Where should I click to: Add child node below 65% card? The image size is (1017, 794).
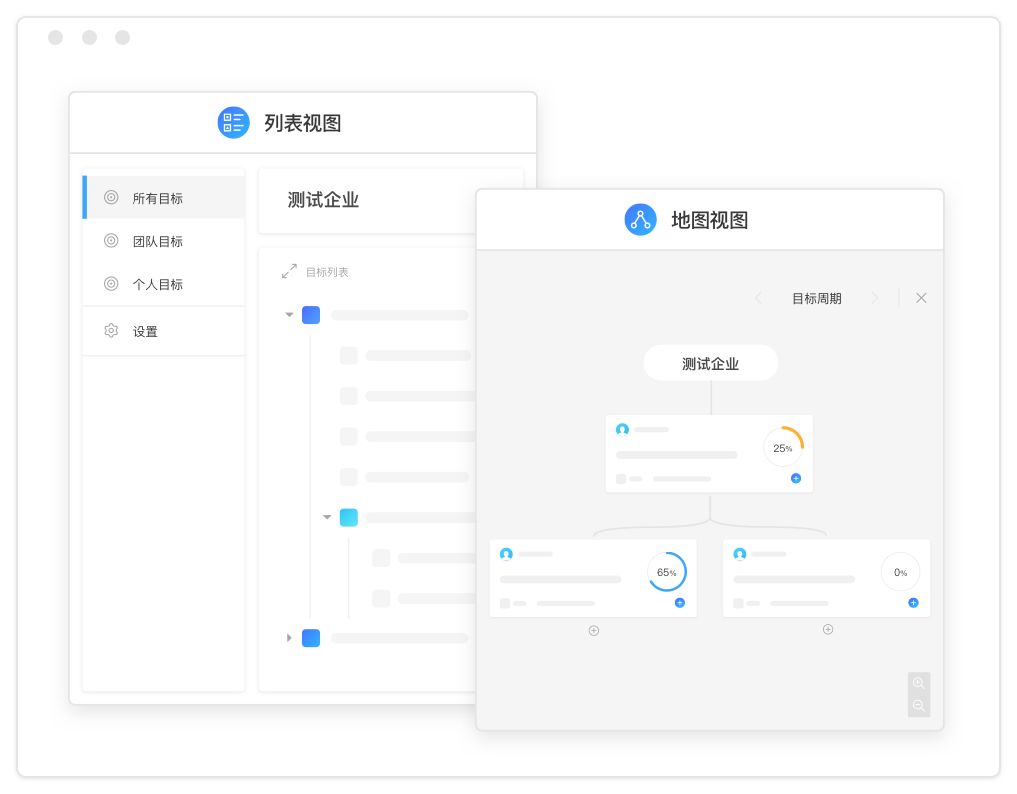point(593,631)
